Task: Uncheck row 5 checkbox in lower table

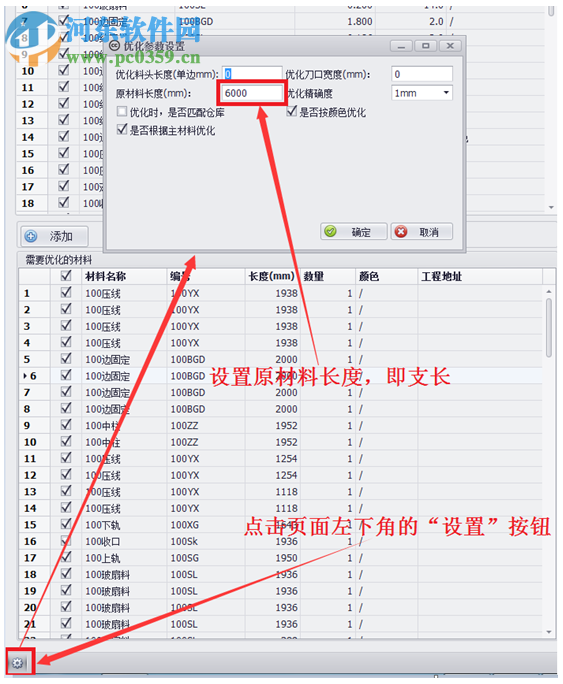Action: (x=66, y=359)
